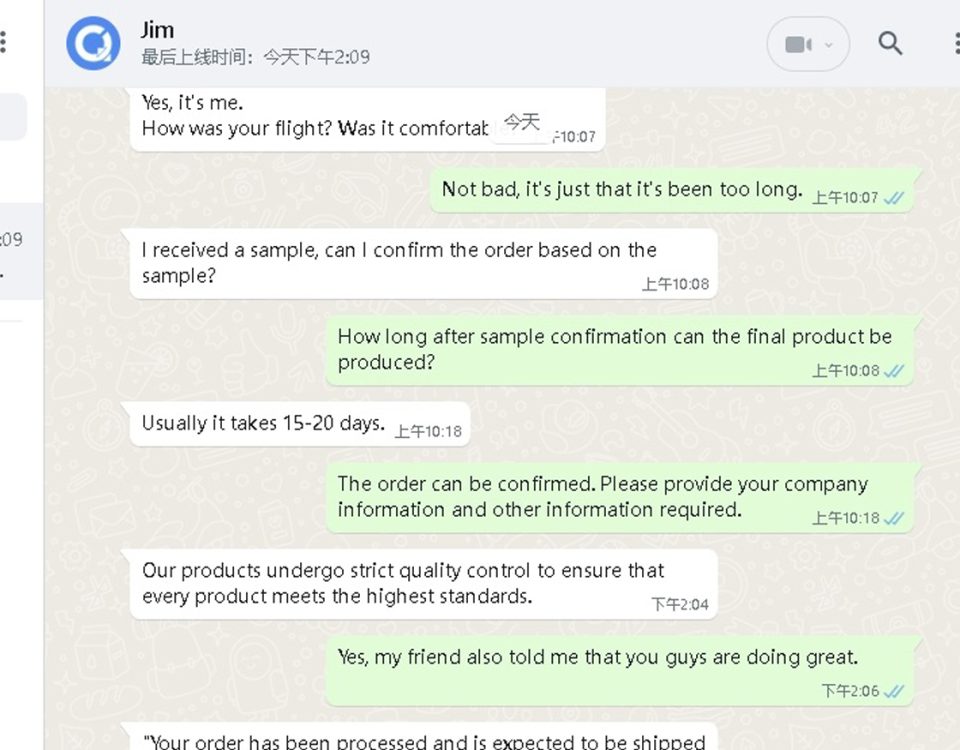960x750 pixels.
Task: Select the "Usually it takes 15-20 days" message
Action: [300, 424]
